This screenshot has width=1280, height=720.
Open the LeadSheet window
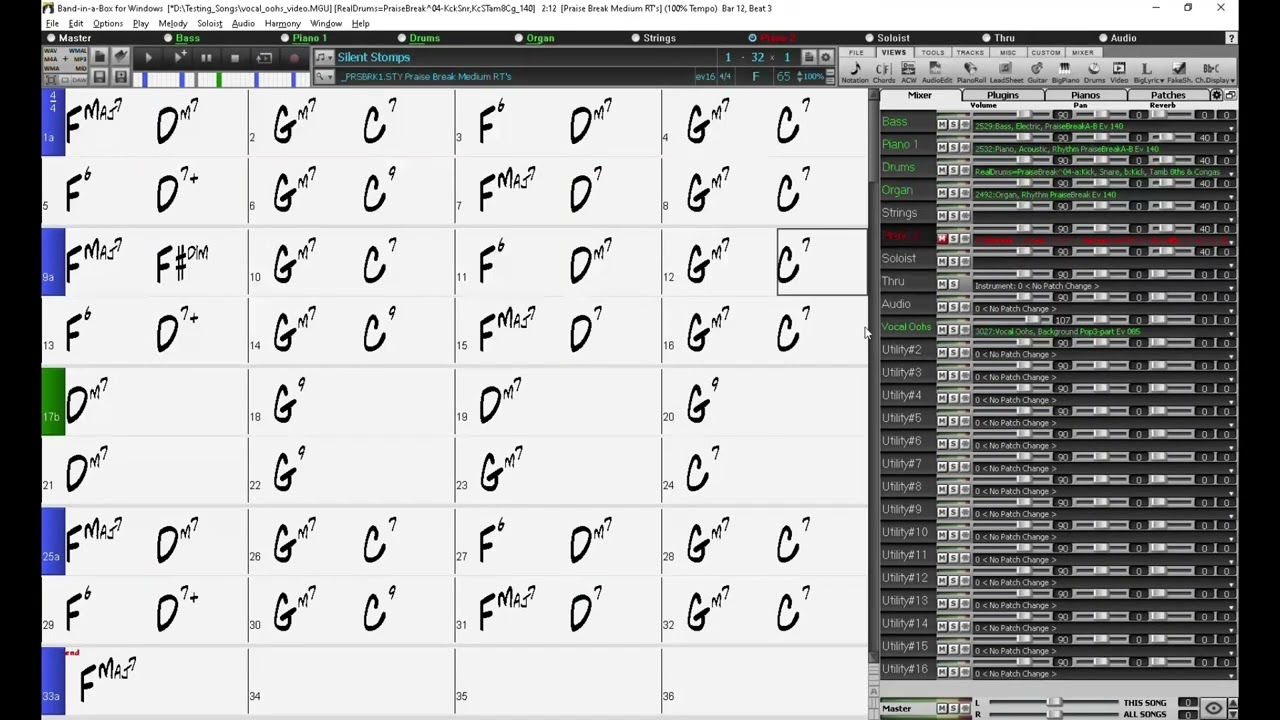point(1007,72)
